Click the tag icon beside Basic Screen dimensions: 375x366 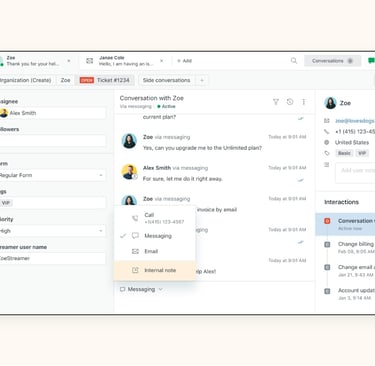(327, 153)
